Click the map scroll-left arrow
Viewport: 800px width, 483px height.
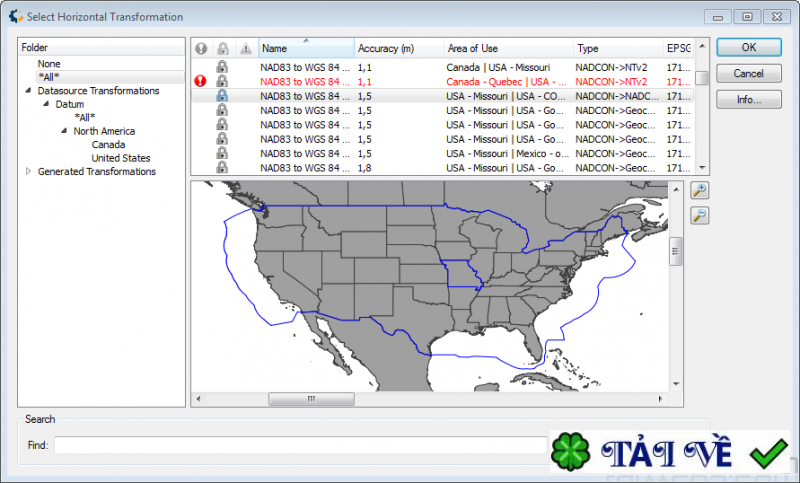point(198,399)
